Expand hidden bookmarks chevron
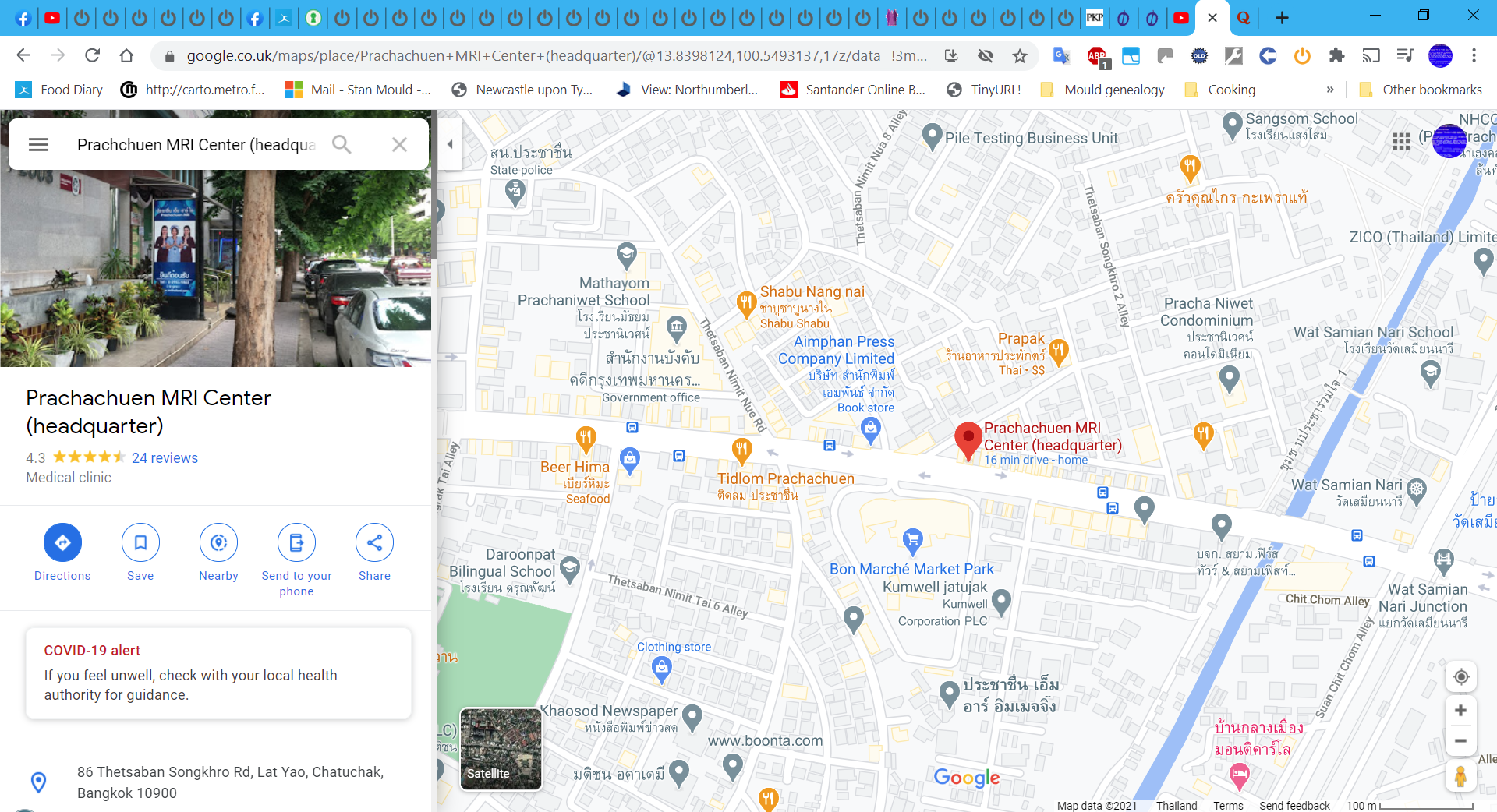The width and height of the screenshot is (1497, 812). (x=1330, y=90)
